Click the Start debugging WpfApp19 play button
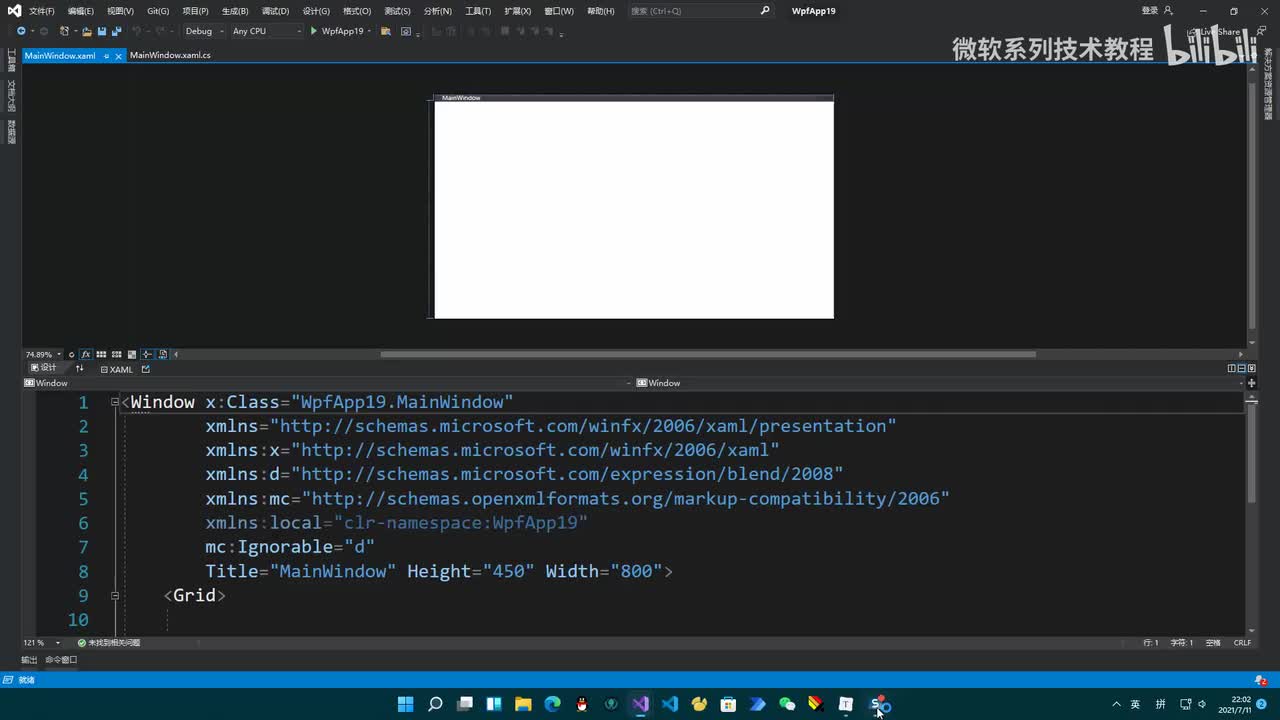 314,31
